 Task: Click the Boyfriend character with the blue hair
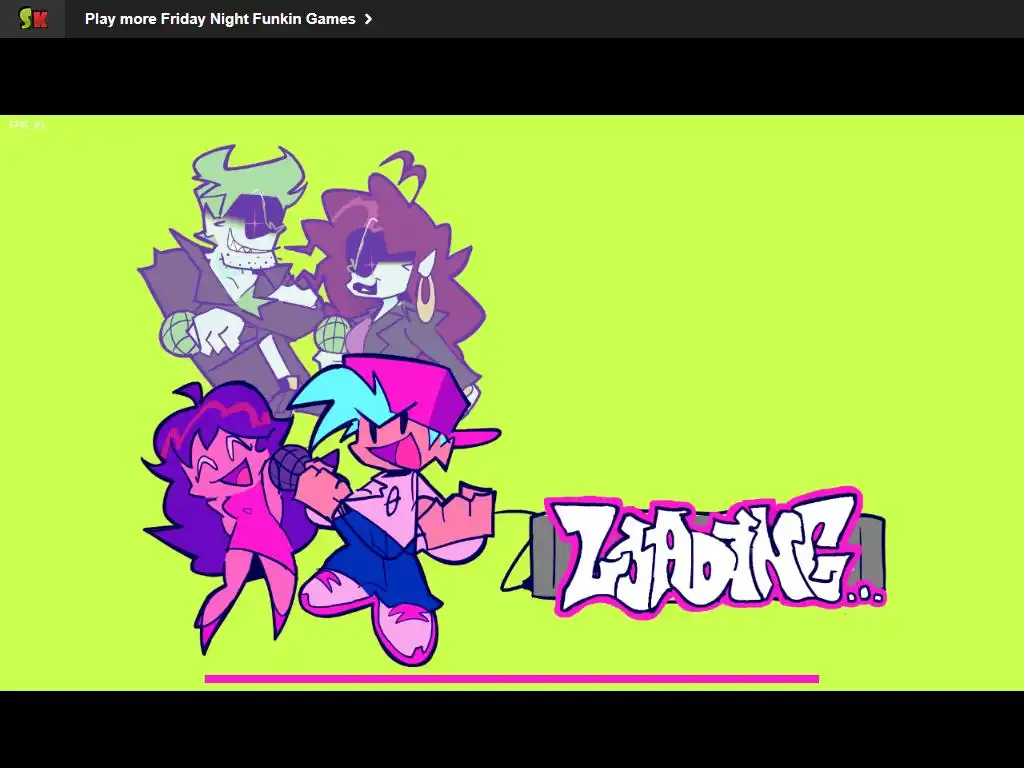[395, 509]
